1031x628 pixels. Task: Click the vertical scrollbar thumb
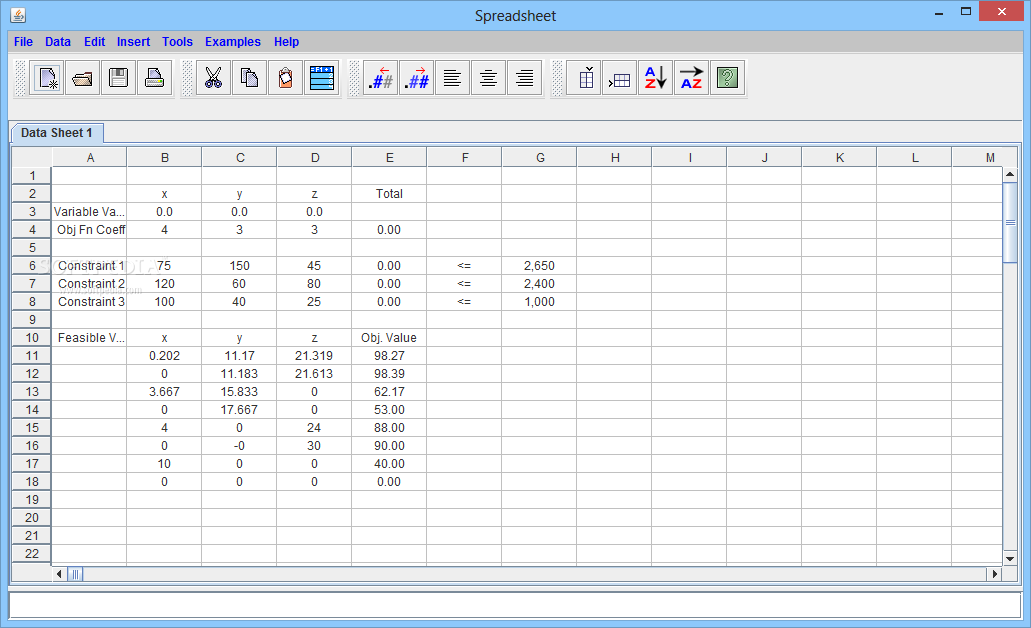click(1010, 222)
